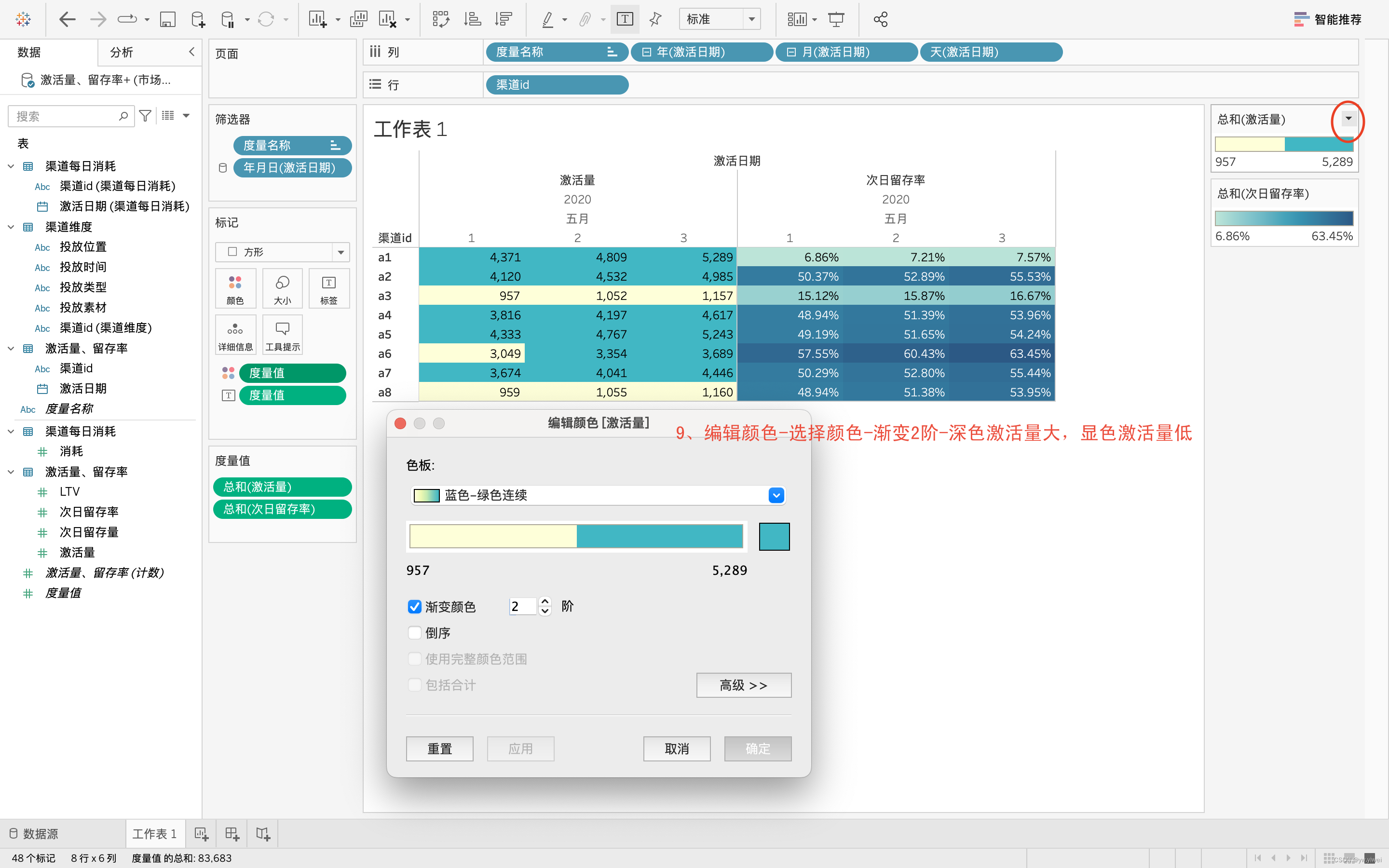Switch to the 分析 tab
Image resolution: width=1389 pixels, height=868 pixels.
(x=122, y=52)
